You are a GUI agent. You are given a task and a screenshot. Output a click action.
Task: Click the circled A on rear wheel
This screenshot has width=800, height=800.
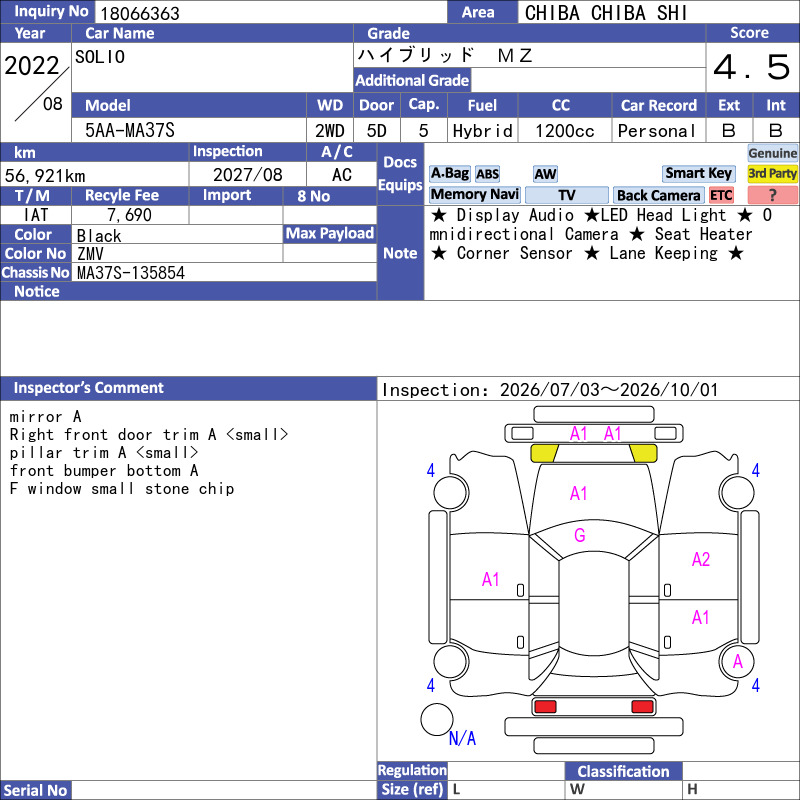737,662
